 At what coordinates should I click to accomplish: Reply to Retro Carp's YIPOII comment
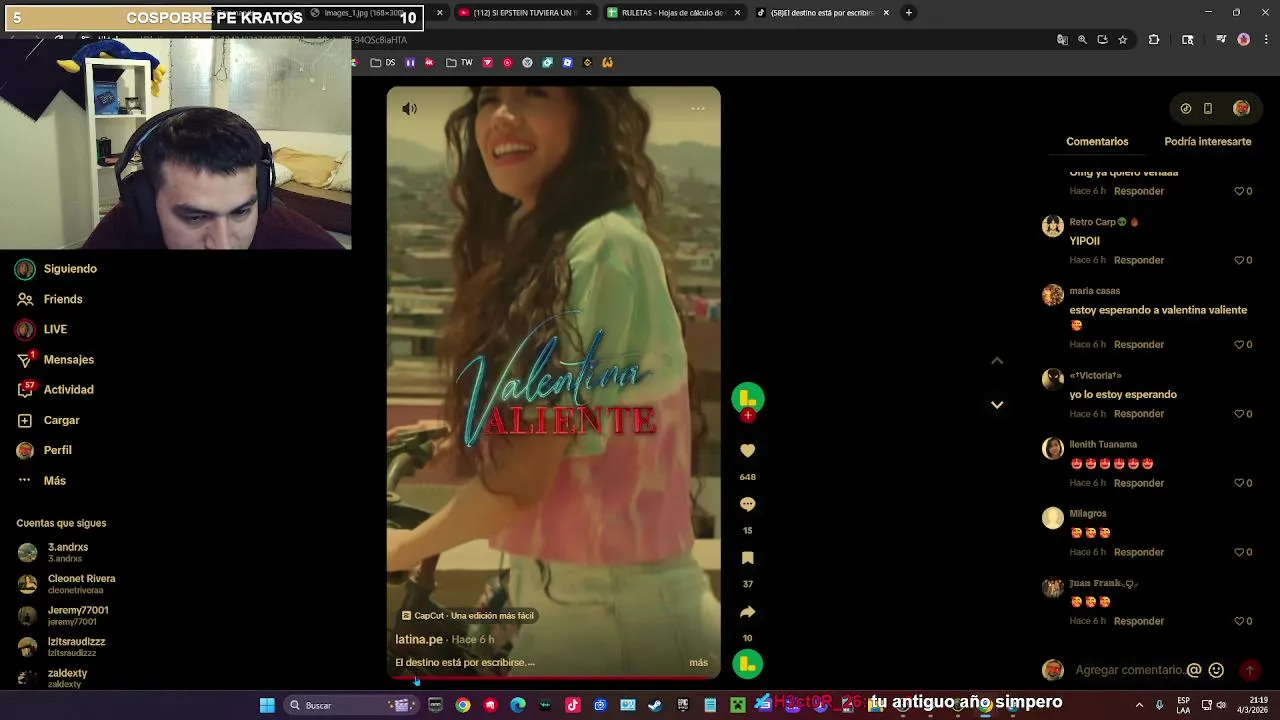click(1139, 260)
